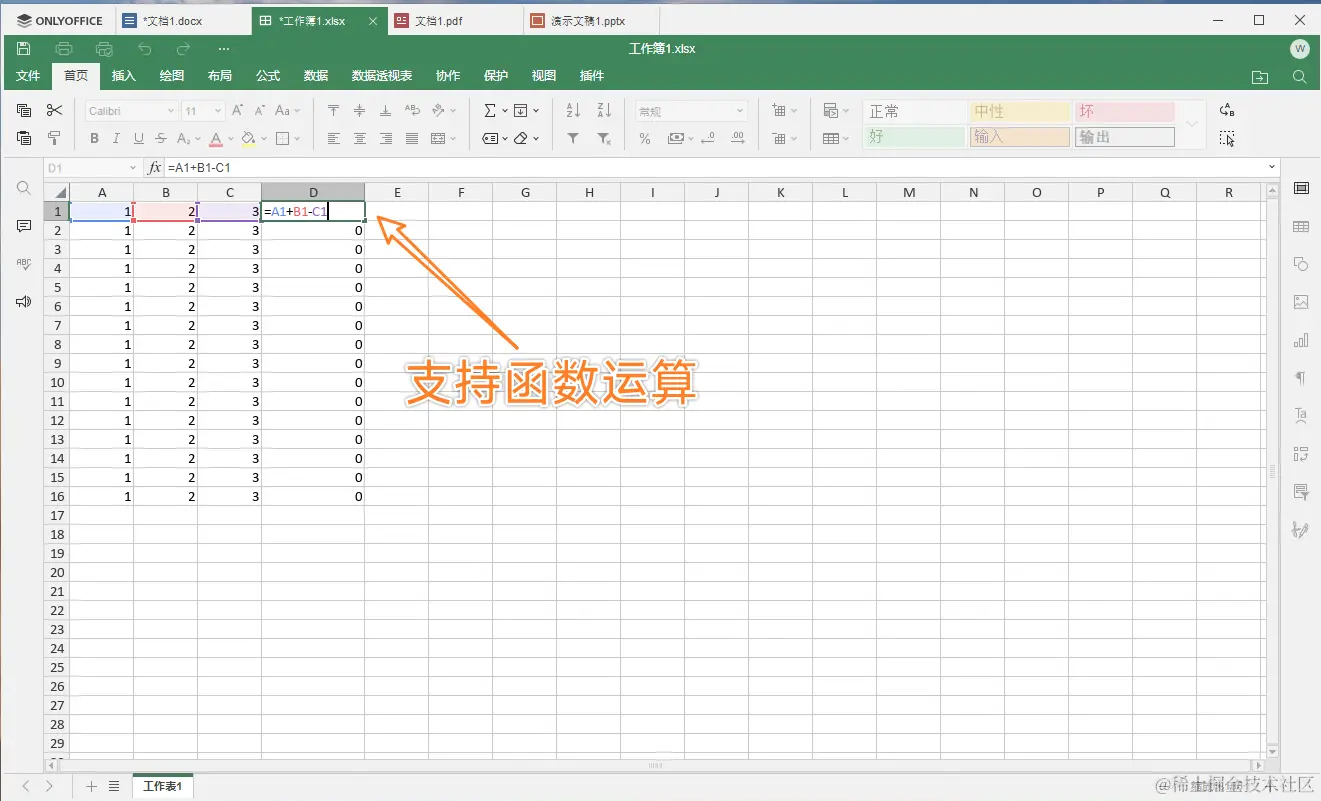Save the workbook with the save icon
The image size is (1321, 801).
pyautogui.click(x=24, y=48)
